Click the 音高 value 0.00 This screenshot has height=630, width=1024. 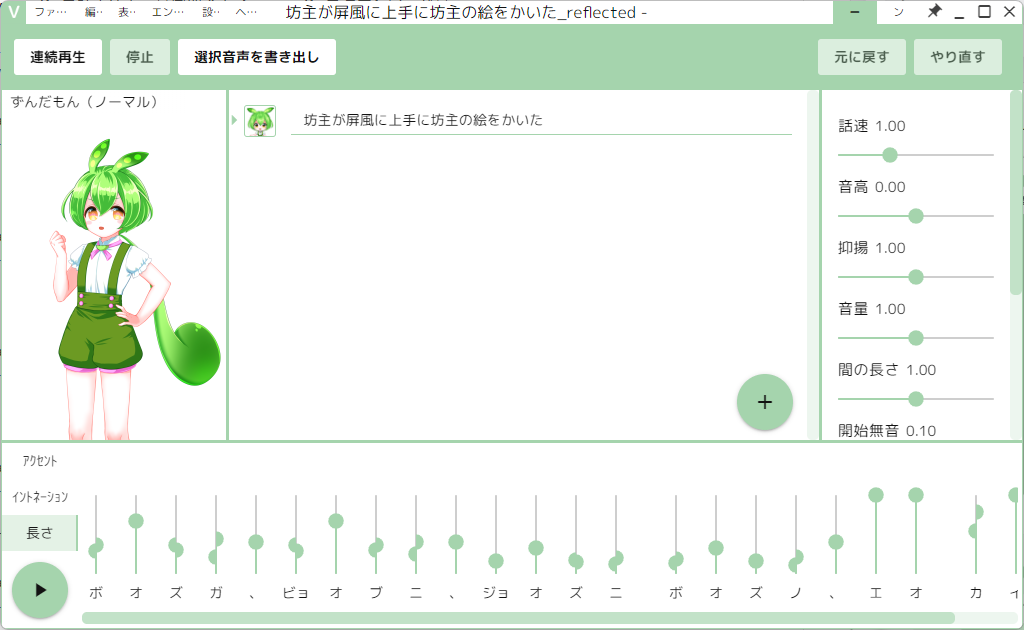click(x=890, y=187)
